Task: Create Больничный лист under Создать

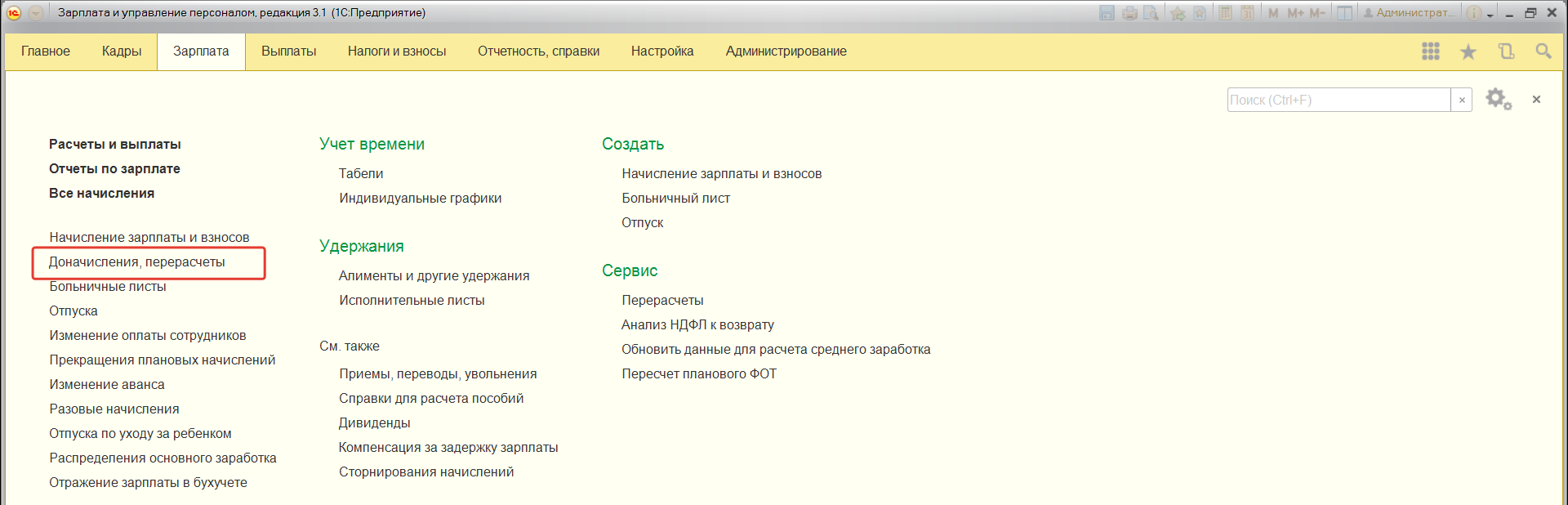Action: point(676,198)
